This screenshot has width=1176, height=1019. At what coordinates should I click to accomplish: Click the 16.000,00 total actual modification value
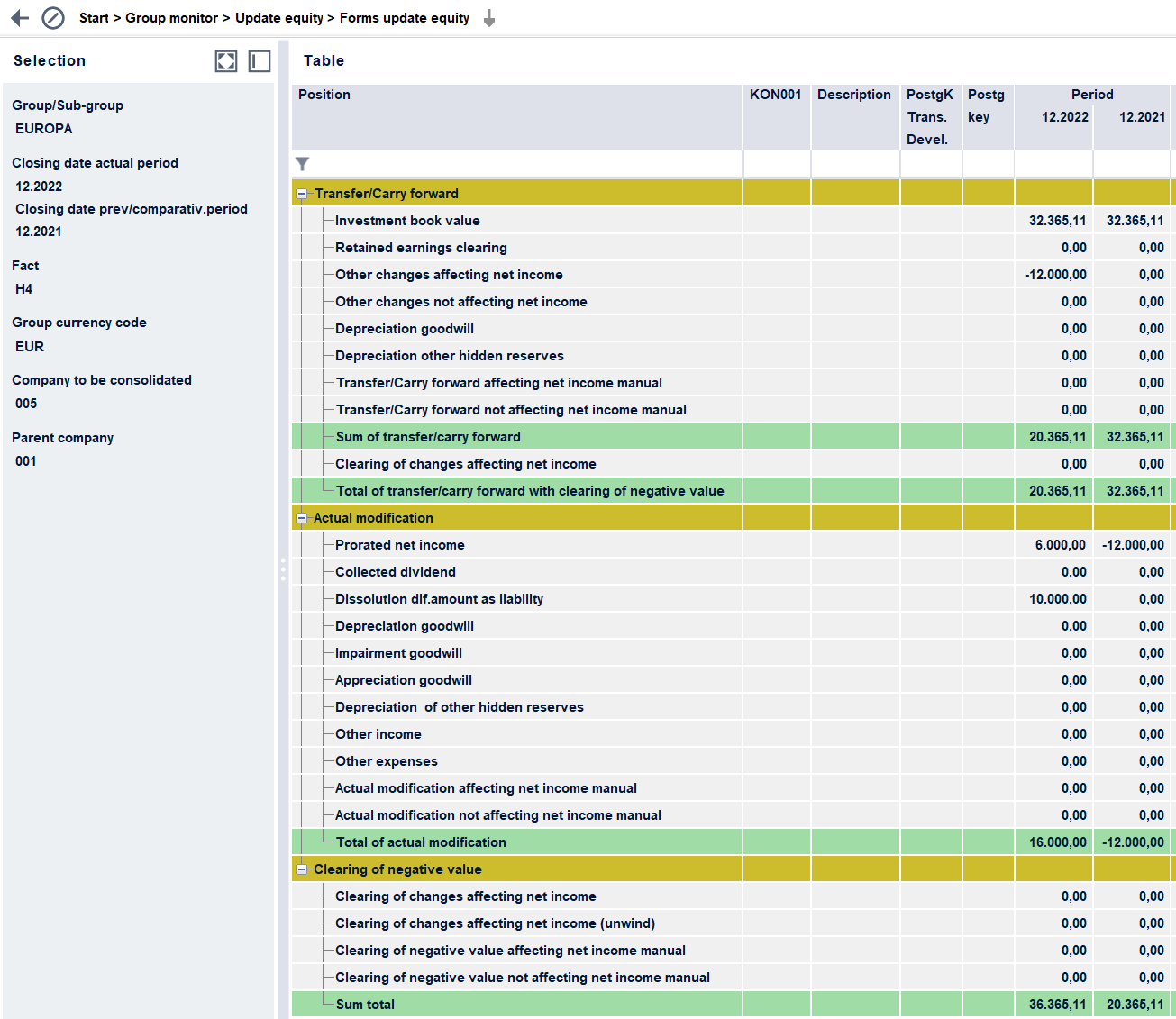click(x=1058, y=842)
